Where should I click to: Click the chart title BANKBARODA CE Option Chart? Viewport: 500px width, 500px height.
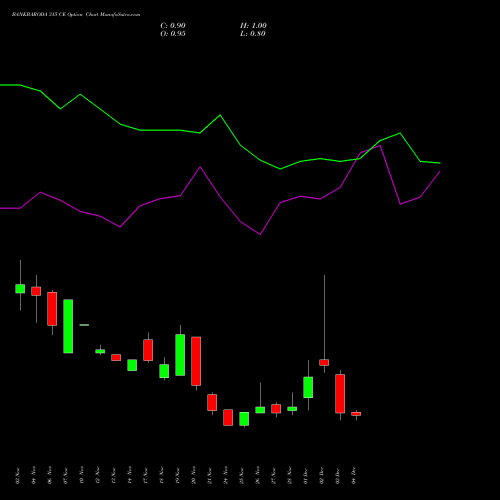click(76, 15)
